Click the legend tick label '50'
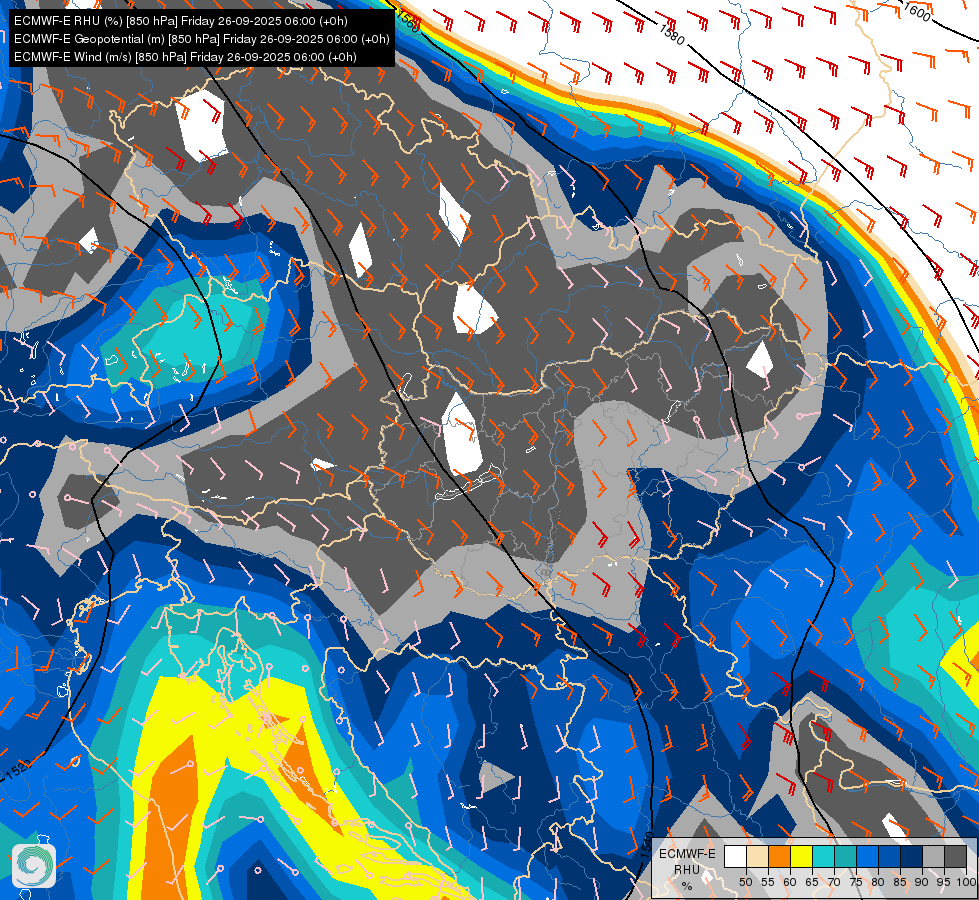The height and width of the screenshot is (900, 979). [746, 882]
